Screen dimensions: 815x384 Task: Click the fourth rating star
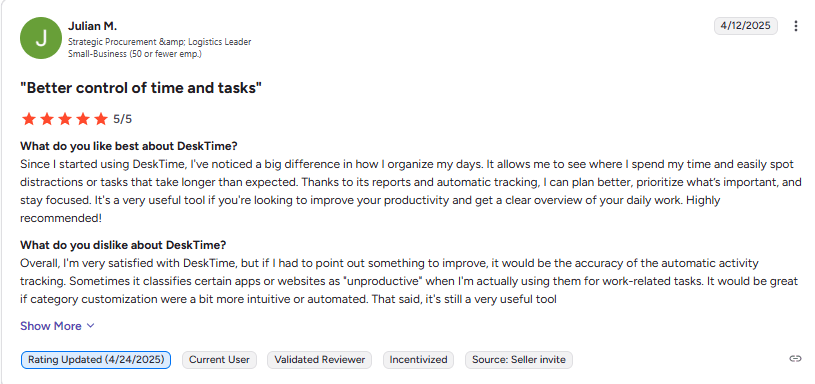coord(83,119)
